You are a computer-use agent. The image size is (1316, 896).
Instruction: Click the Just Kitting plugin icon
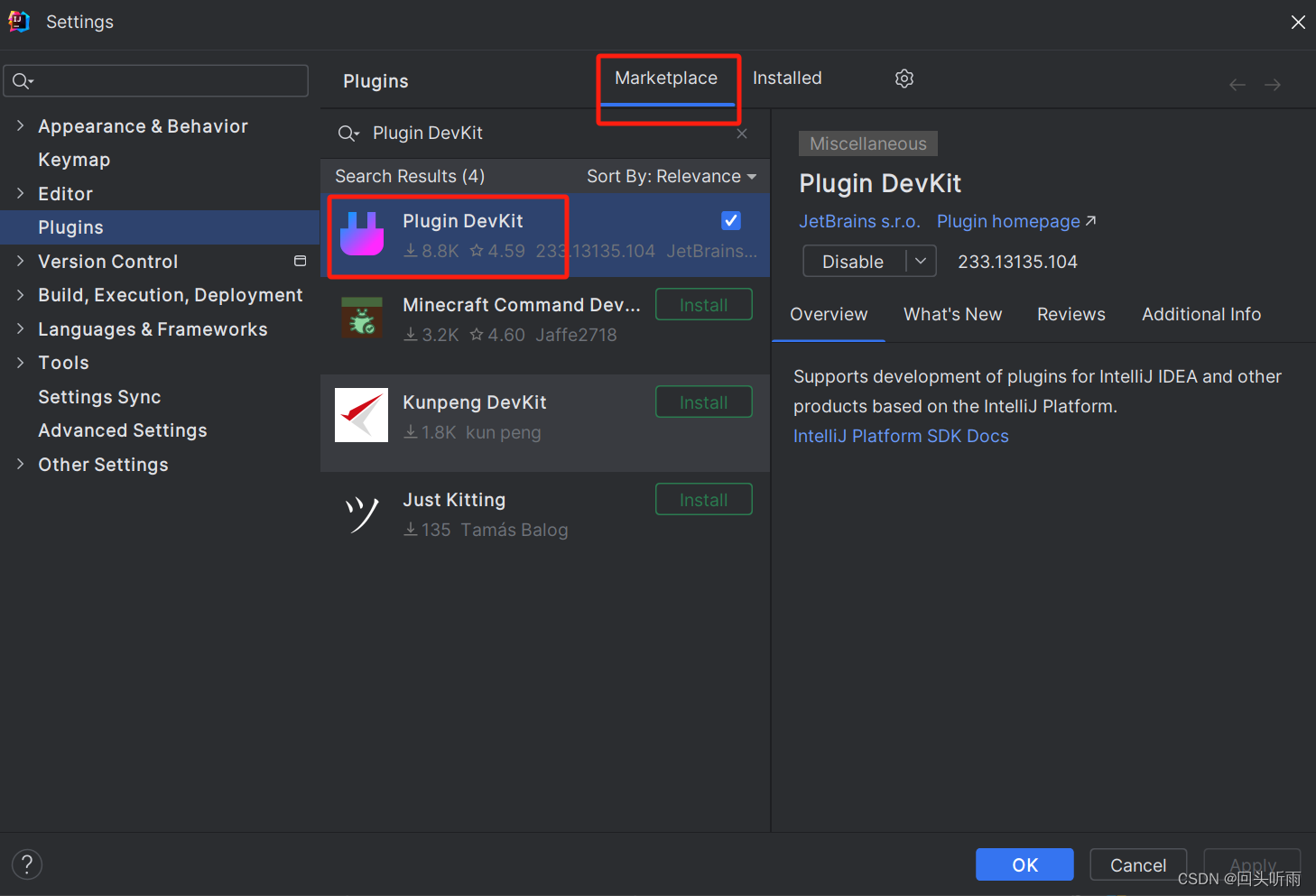[x=362, y=513]
